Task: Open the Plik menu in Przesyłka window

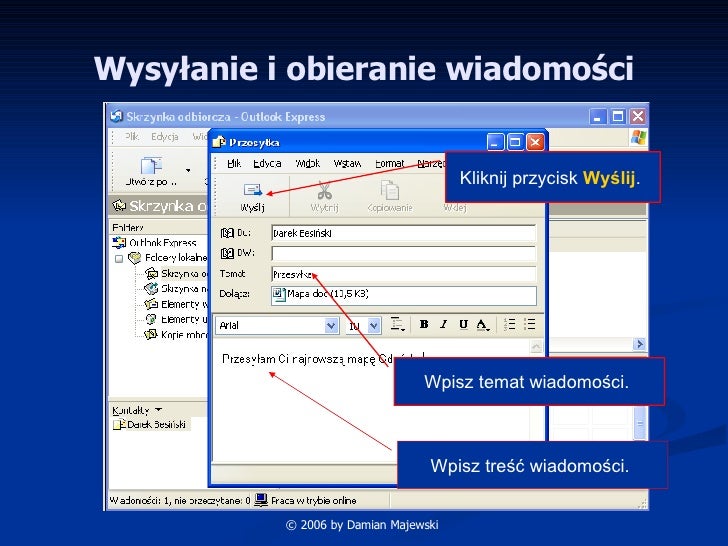Action: tap(234, 163)
